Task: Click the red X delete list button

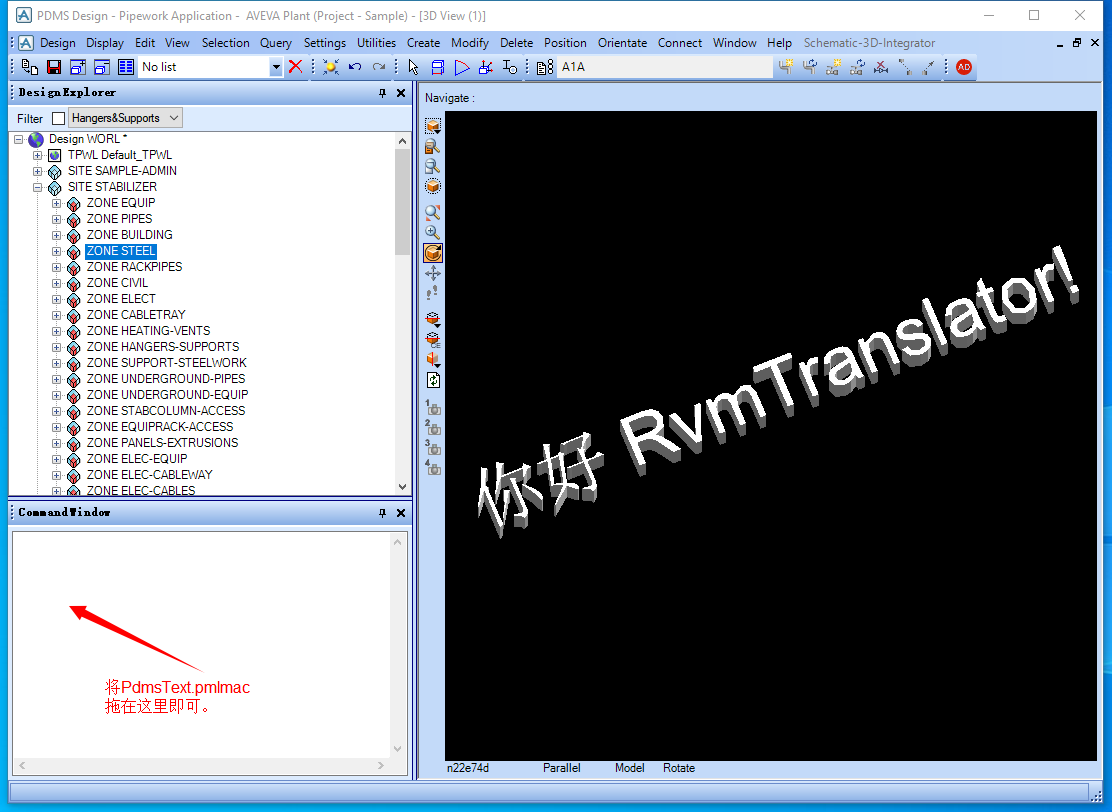Action: [296, 67]
